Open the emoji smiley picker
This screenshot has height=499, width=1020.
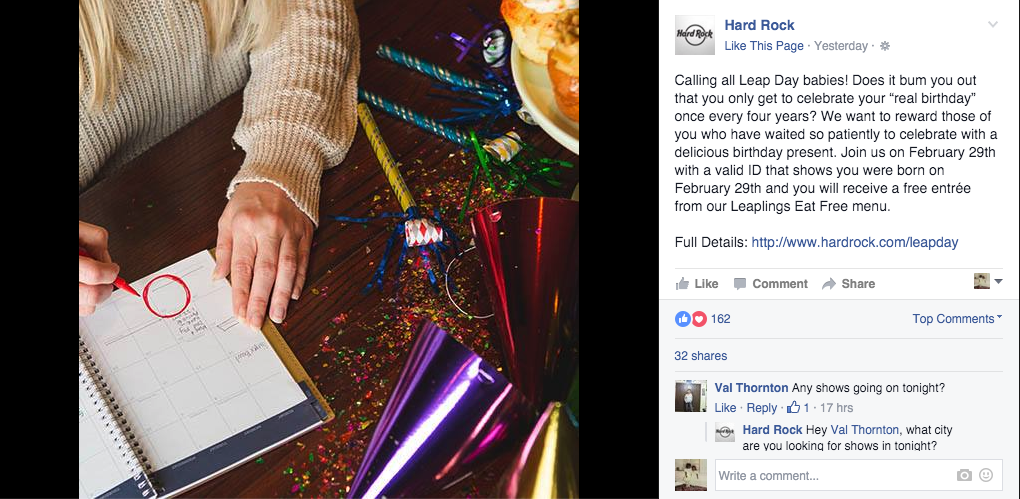click(986, 476)
